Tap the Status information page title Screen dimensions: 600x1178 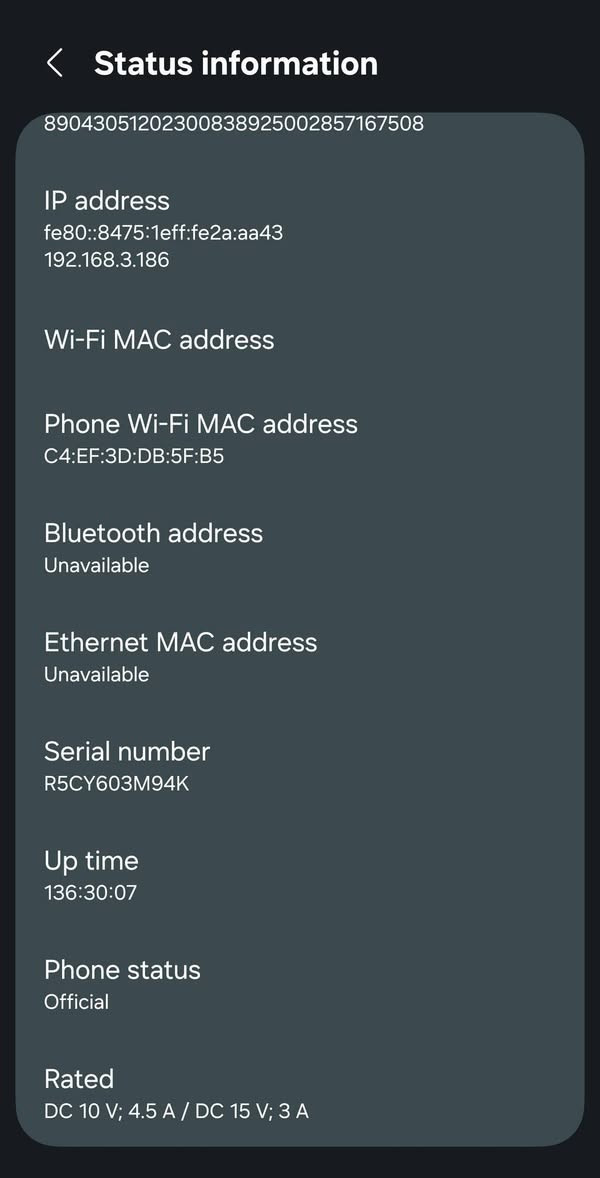click(236, 63)
